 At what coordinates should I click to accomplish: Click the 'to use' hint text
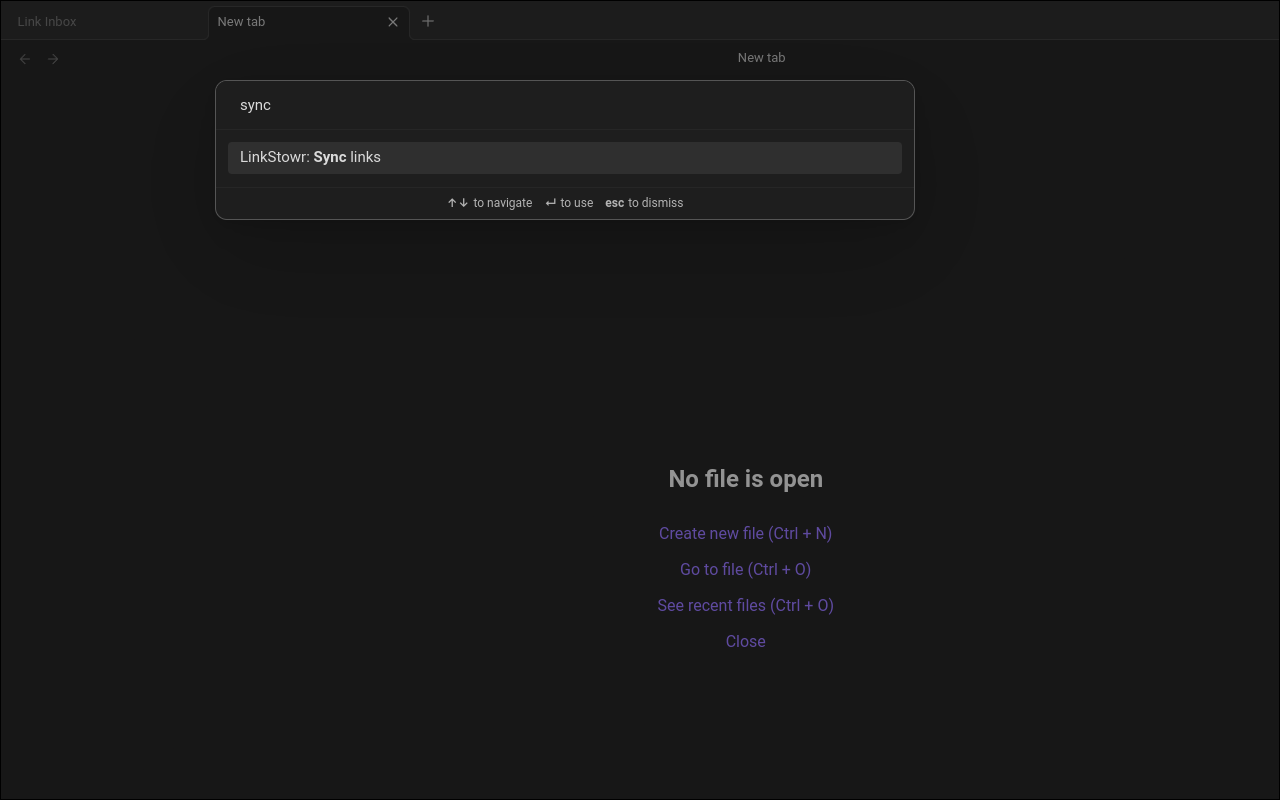[577, 203]
